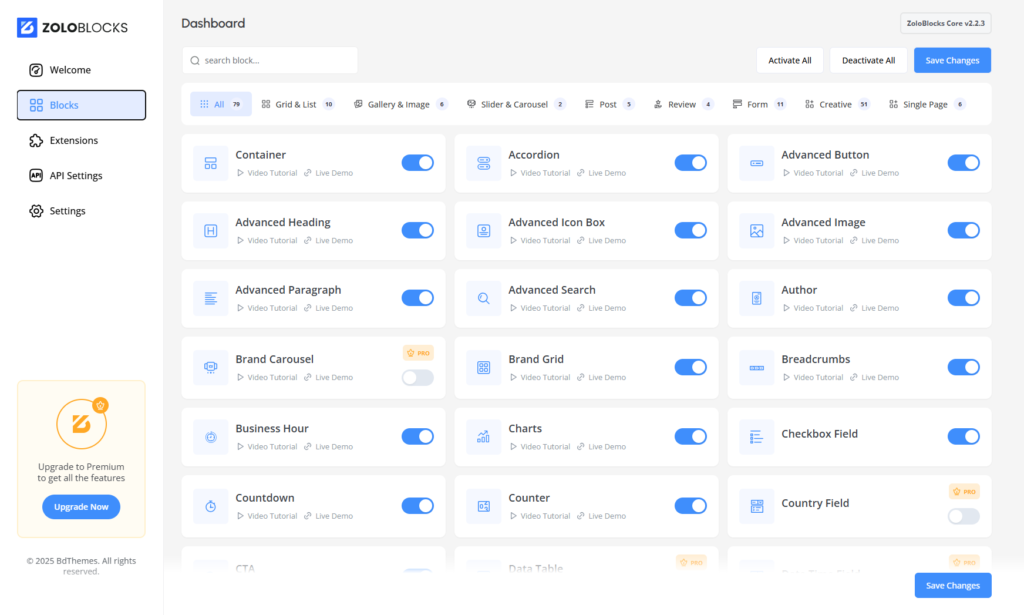Click the PRO badge on Brand Carousel
The height and width of the screenshot is (615, 1024).
418,353
